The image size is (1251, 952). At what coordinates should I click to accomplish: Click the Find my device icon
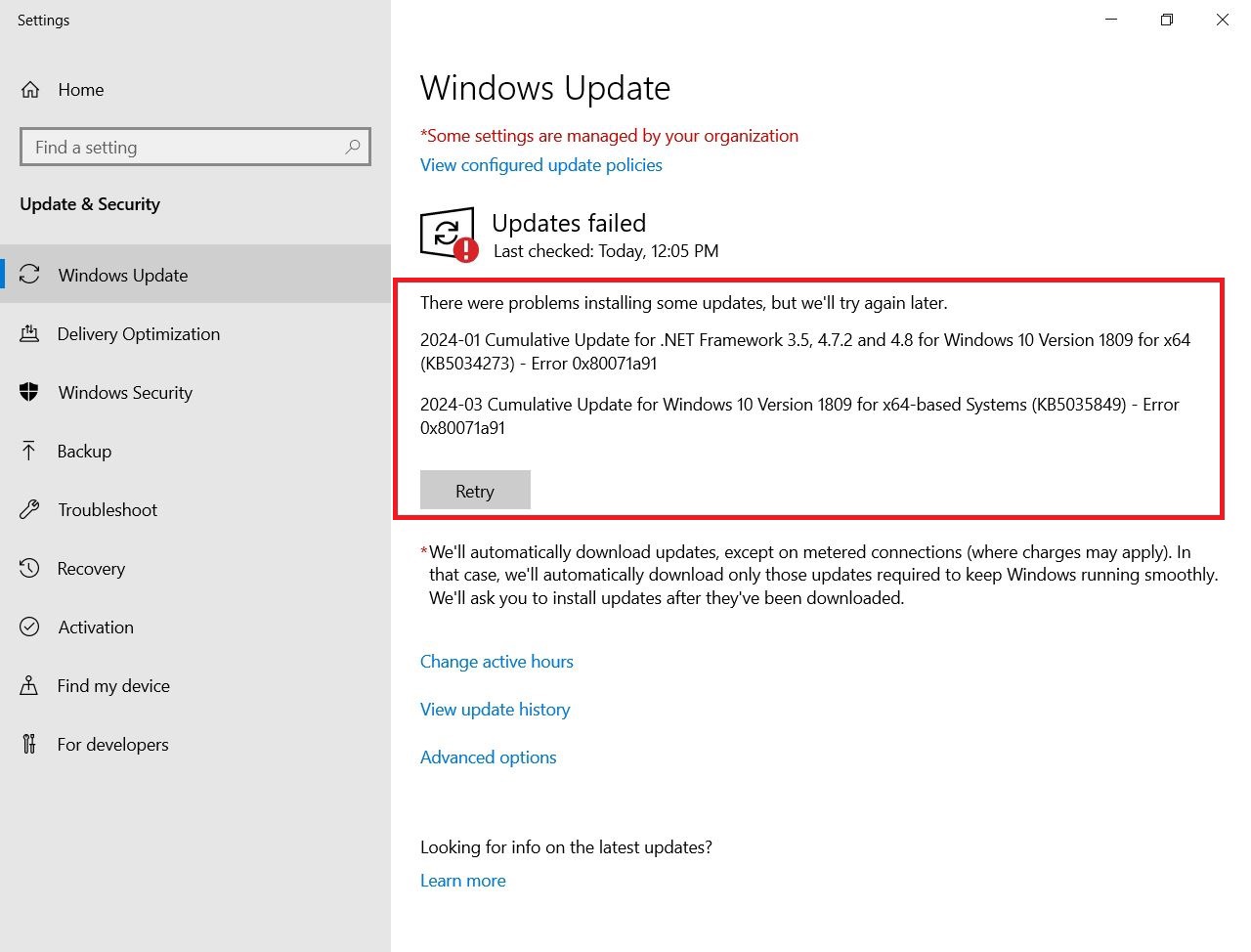click(x=29, y=686)
